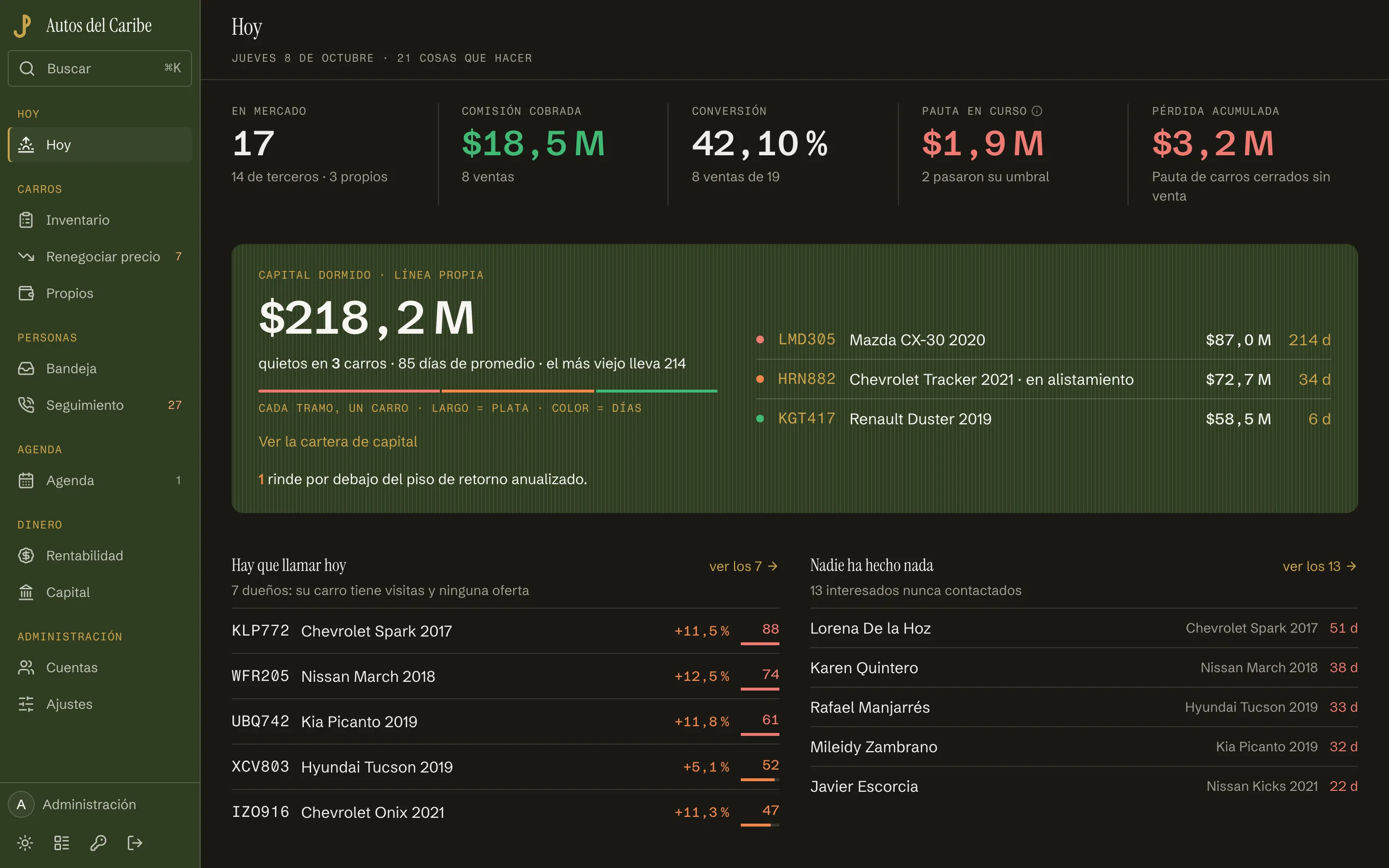This screenshot has width=1389, height=868.
Task: Open the XCV803 Hyundai Tucson 2019 row
Action: coord(505,767)
